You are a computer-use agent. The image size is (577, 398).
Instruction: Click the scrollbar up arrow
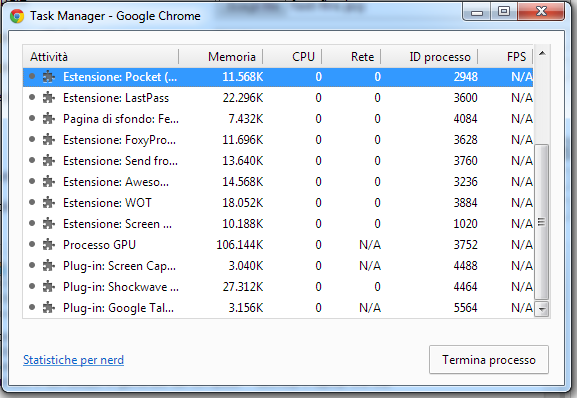pos(542,54)
